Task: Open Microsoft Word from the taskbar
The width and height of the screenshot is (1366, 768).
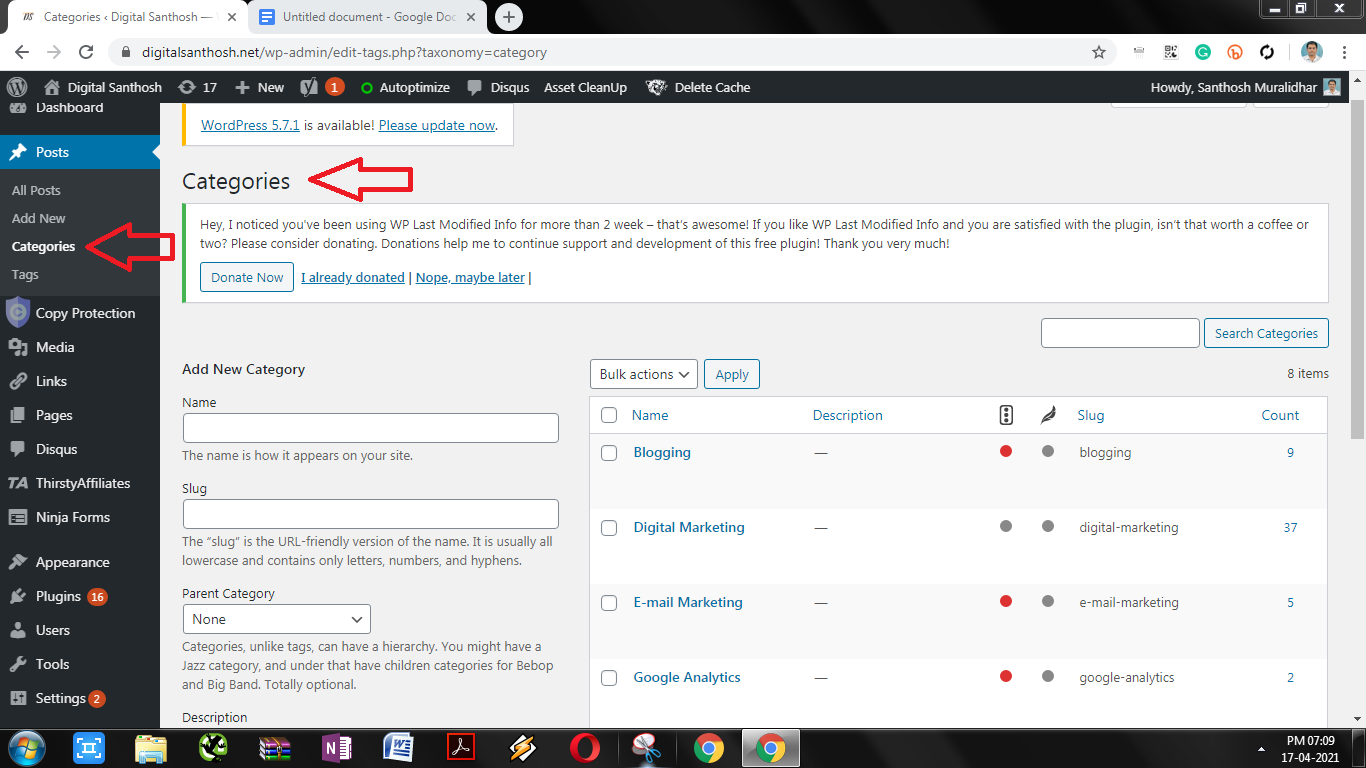Action: [x=398, y=747]
